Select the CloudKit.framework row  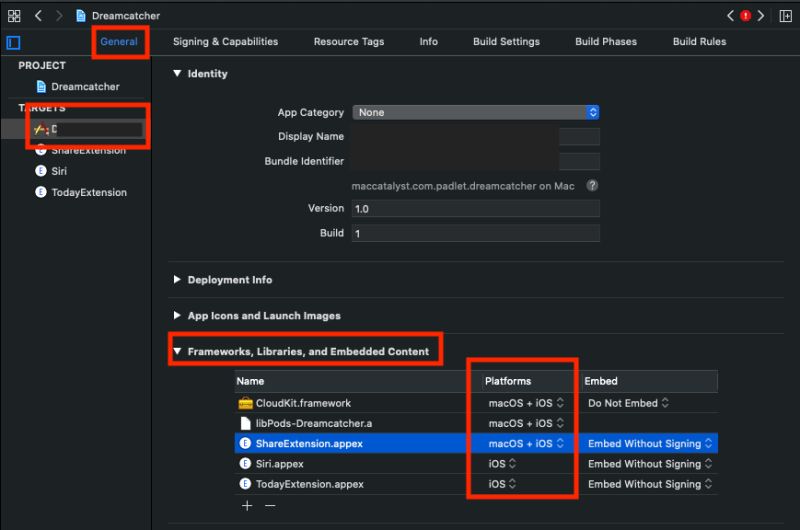476,403
